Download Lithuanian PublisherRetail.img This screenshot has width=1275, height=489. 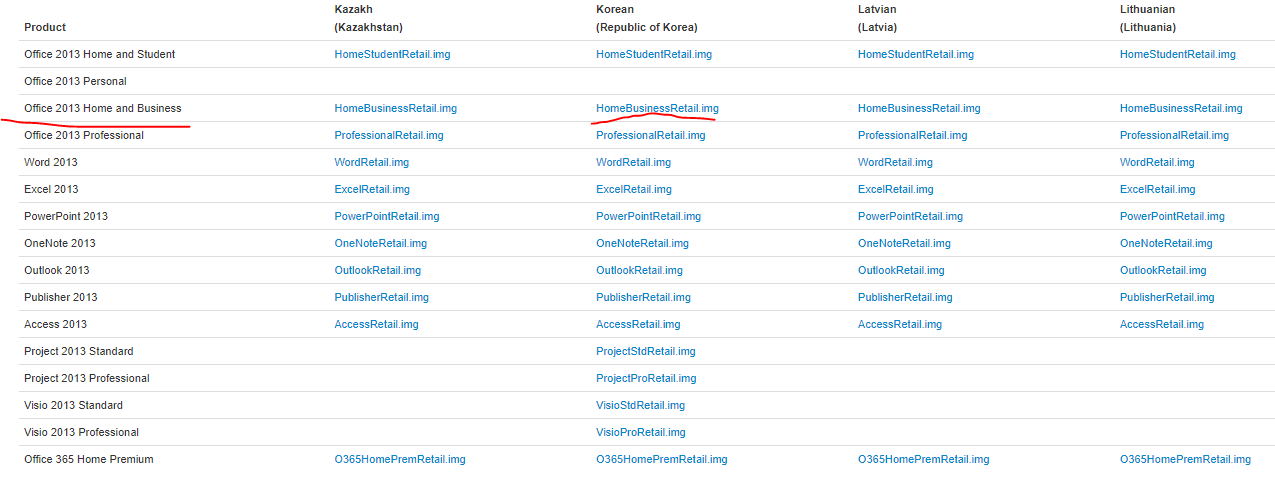tap(1167, 297)
